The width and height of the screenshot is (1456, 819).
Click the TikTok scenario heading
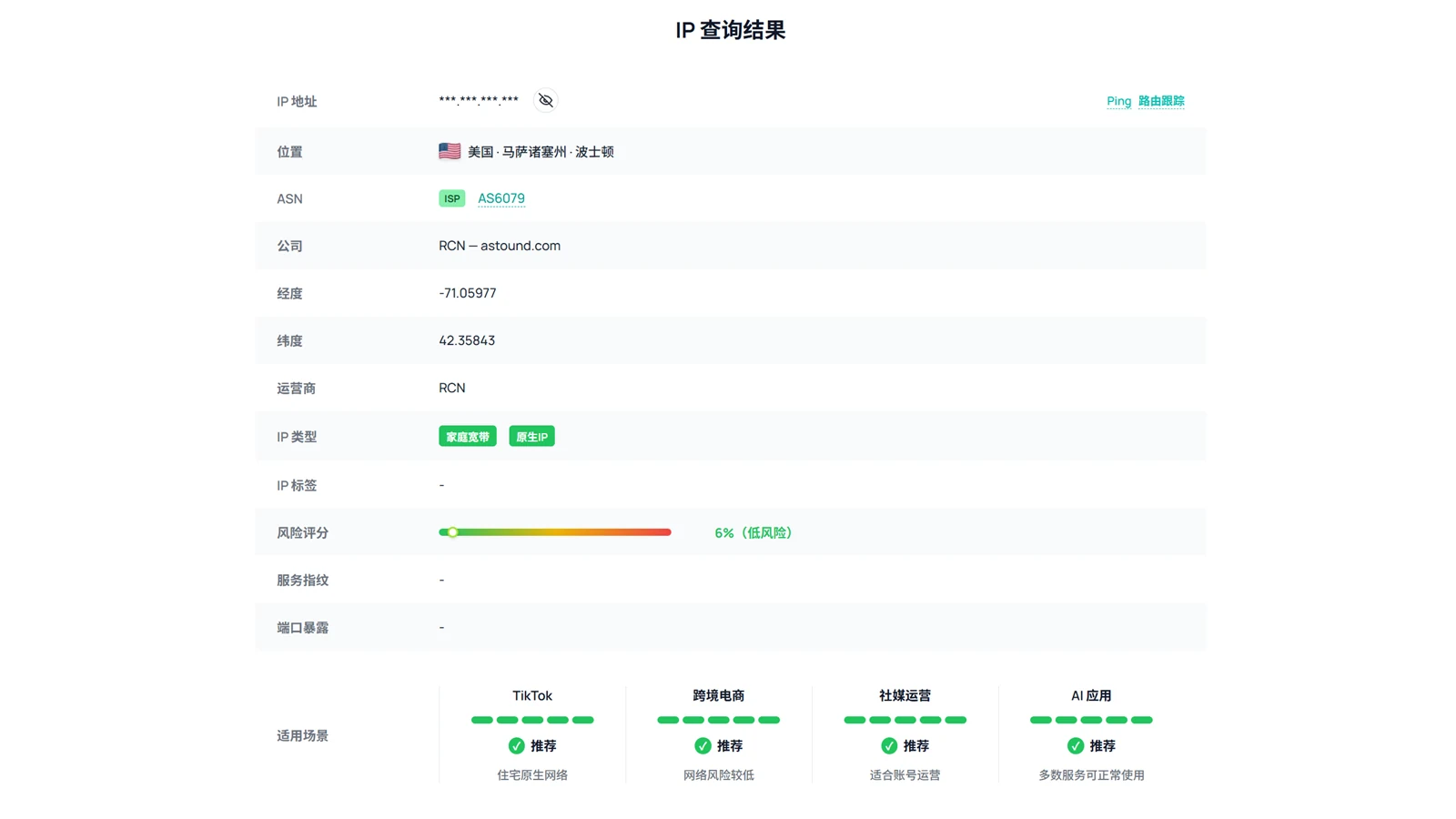coord(532,695)
